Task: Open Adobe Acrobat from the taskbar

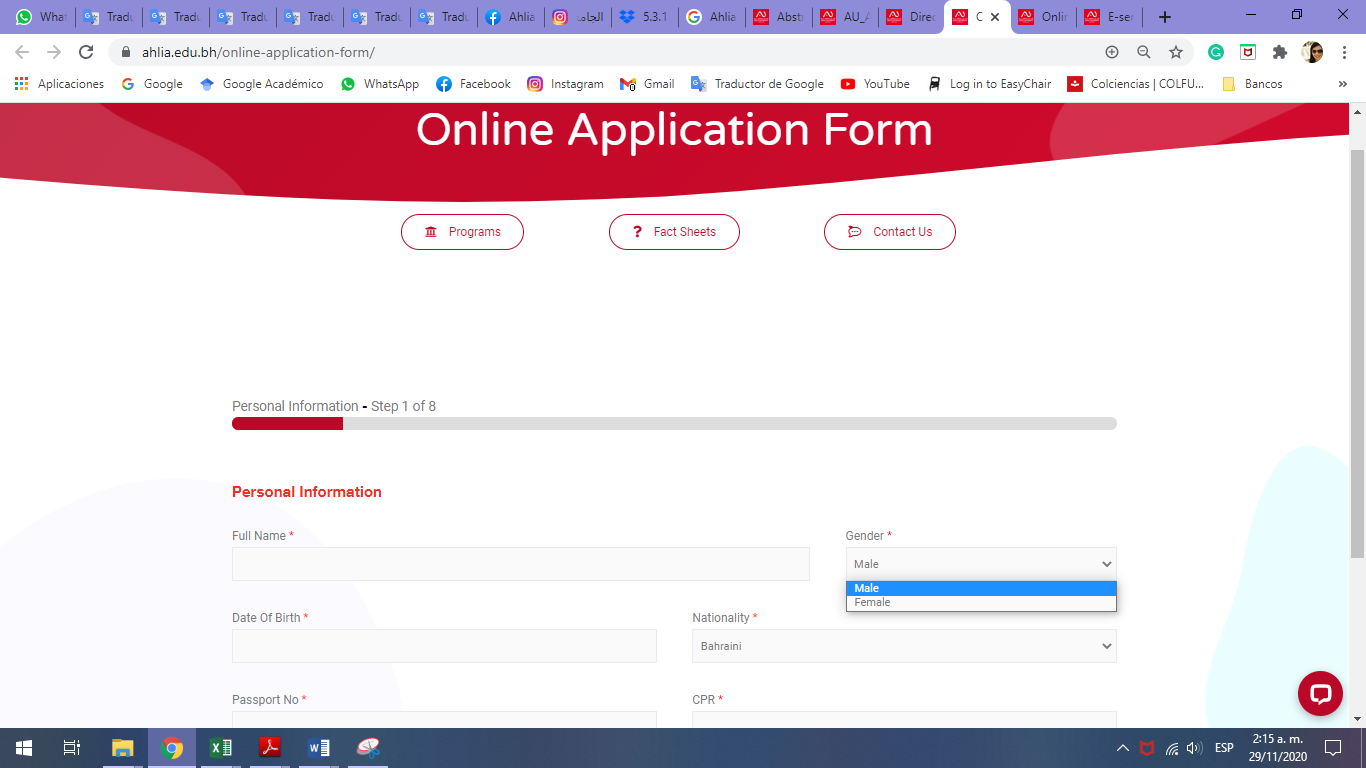Action: point(269,747)
